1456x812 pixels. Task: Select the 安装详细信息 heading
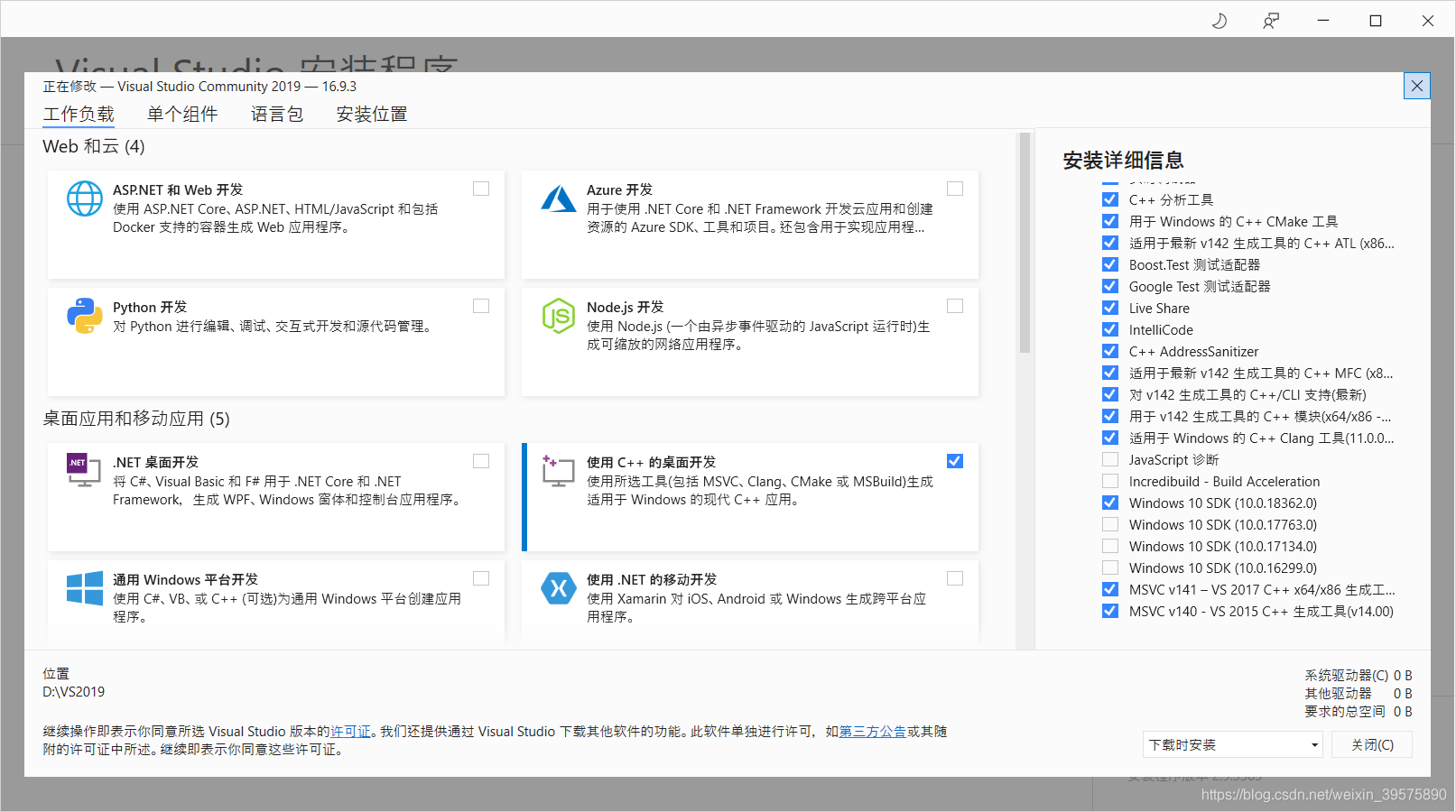pos(1123,161)
